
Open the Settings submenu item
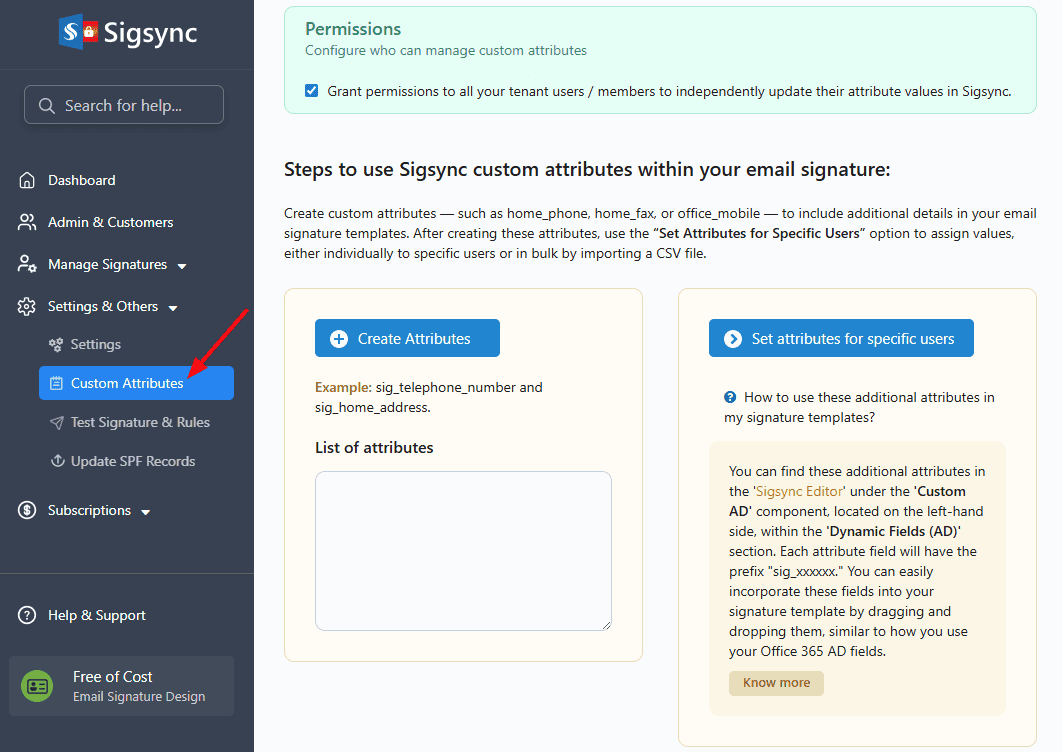[x=95, y=344]
